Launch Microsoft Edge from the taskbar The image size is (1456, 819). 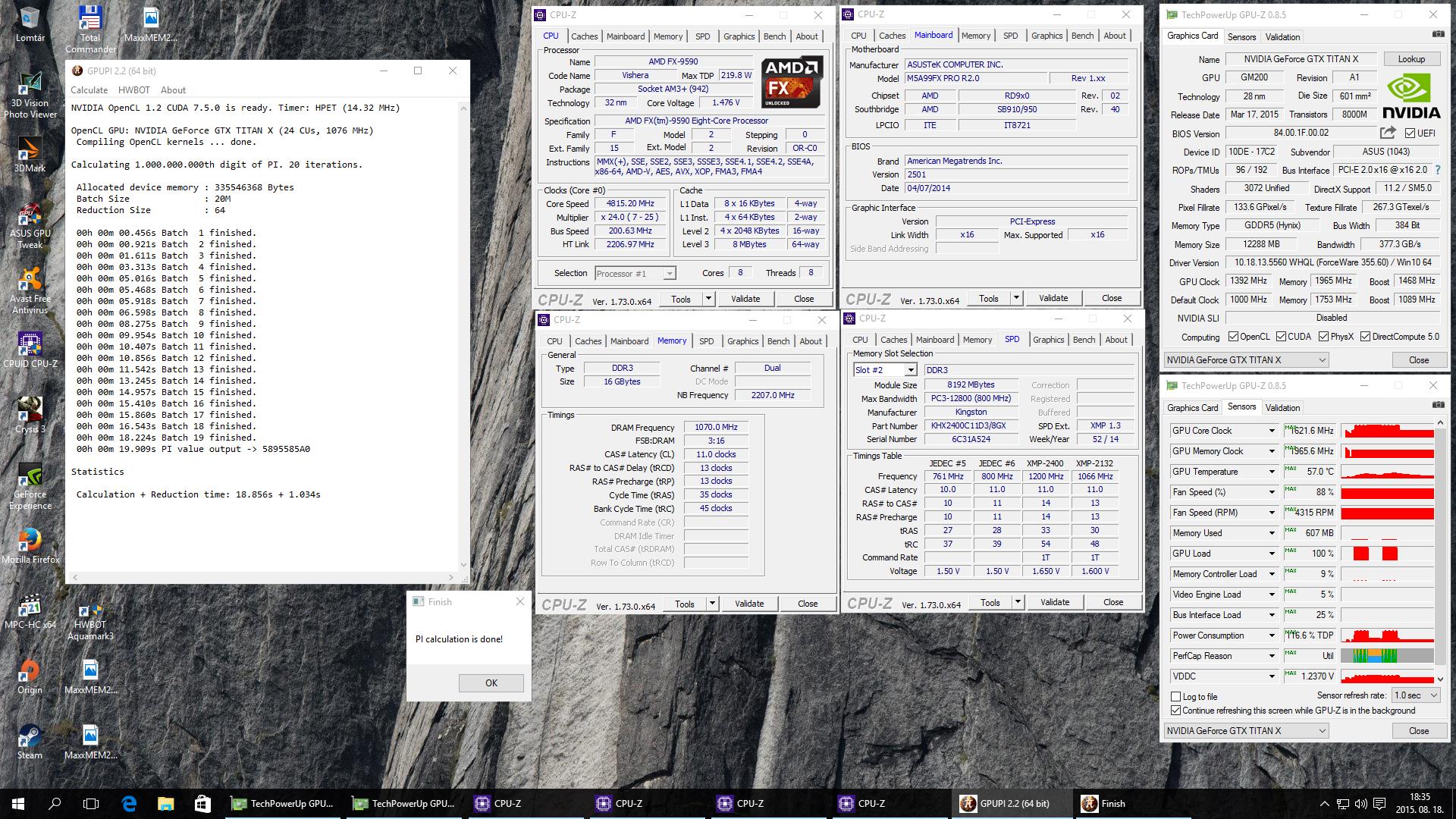[x=129, y=803]
